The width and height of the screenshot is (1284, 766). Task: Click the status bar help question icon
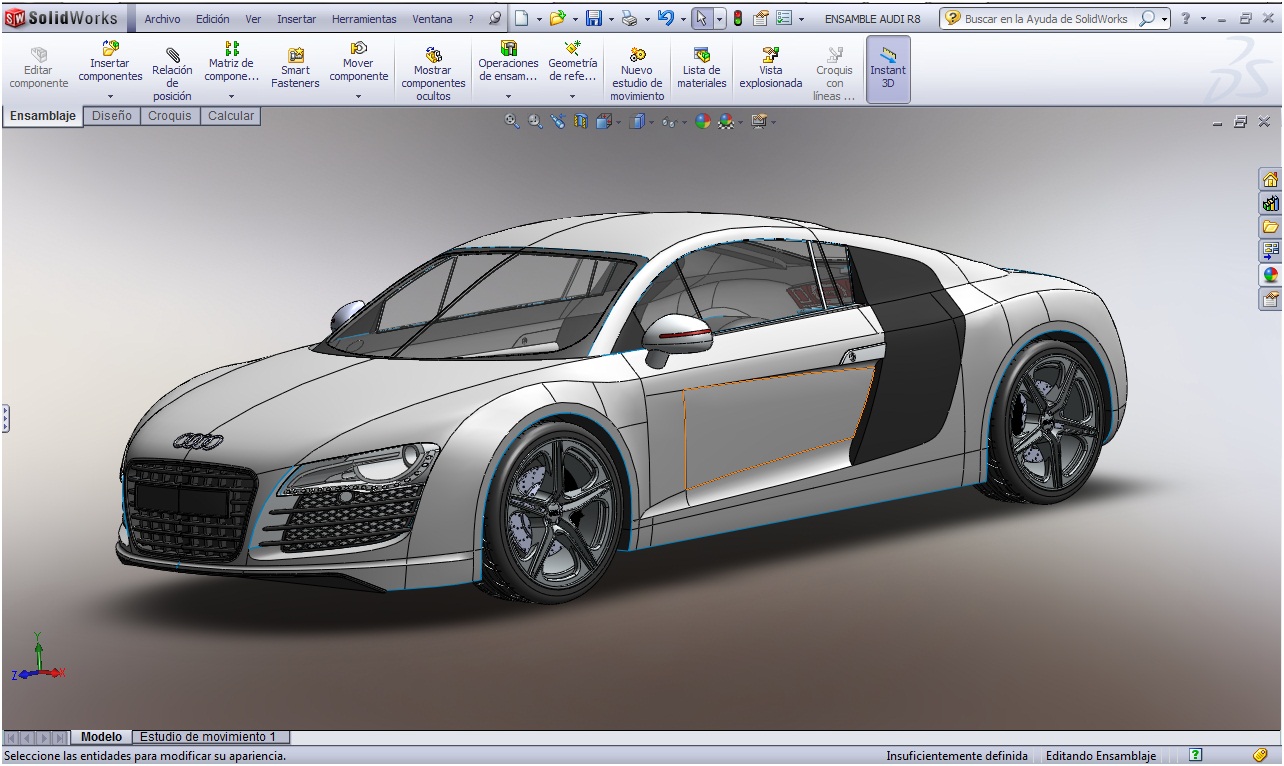(x=1196, y=755)
